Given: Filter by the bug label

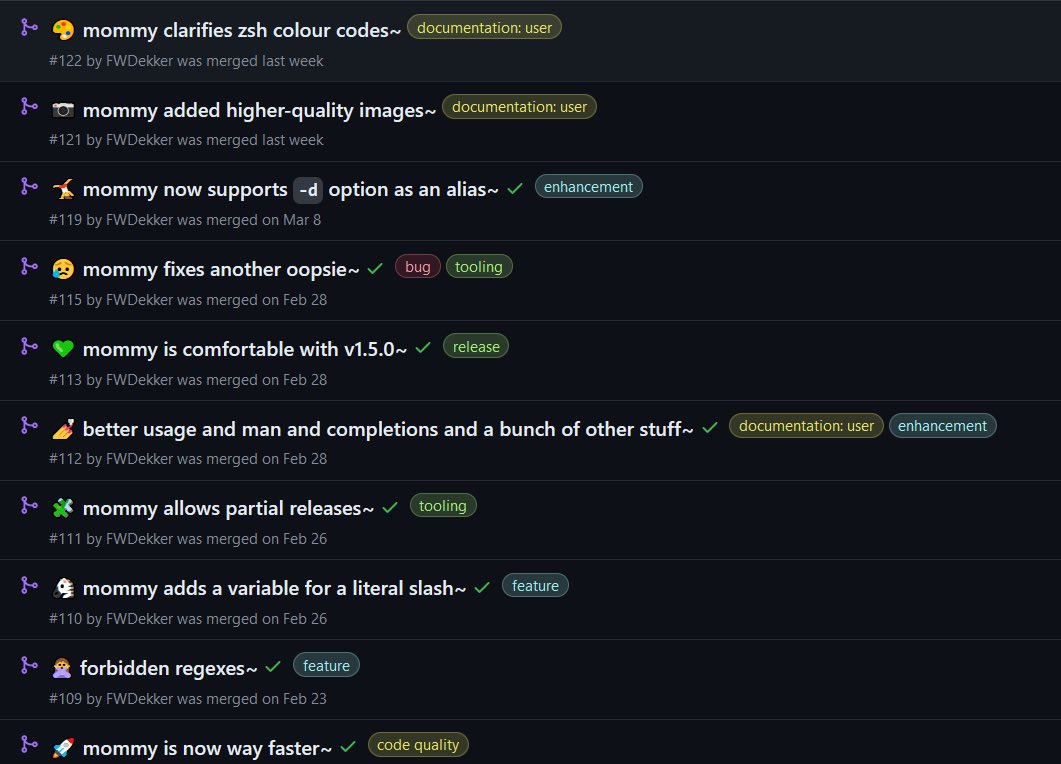Looking at the screenshot, I should point(417,267).
